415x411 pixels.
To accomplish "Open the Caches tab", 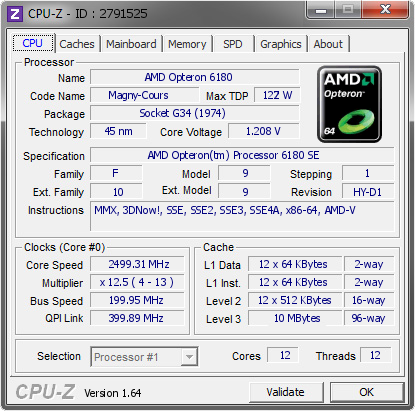I will 77,44.
